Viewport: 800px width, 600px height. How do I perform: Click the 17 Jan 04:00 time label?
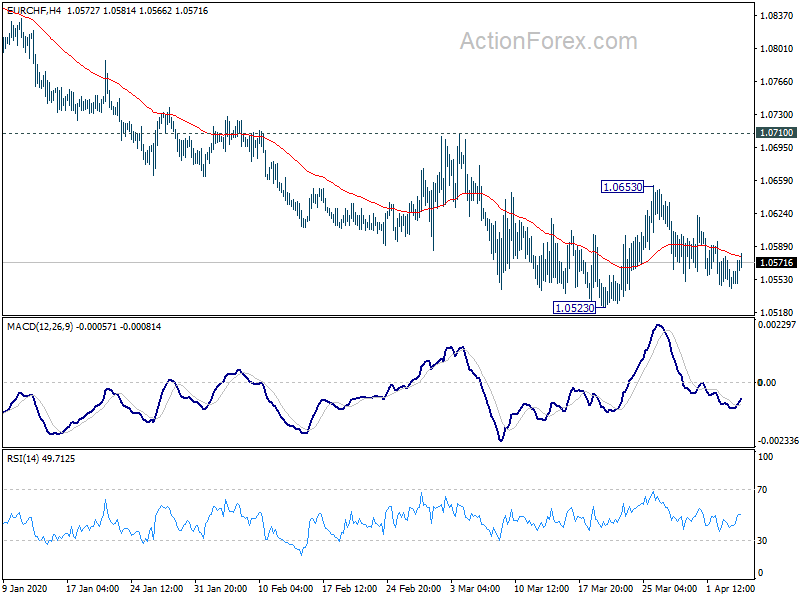[93, 589]
